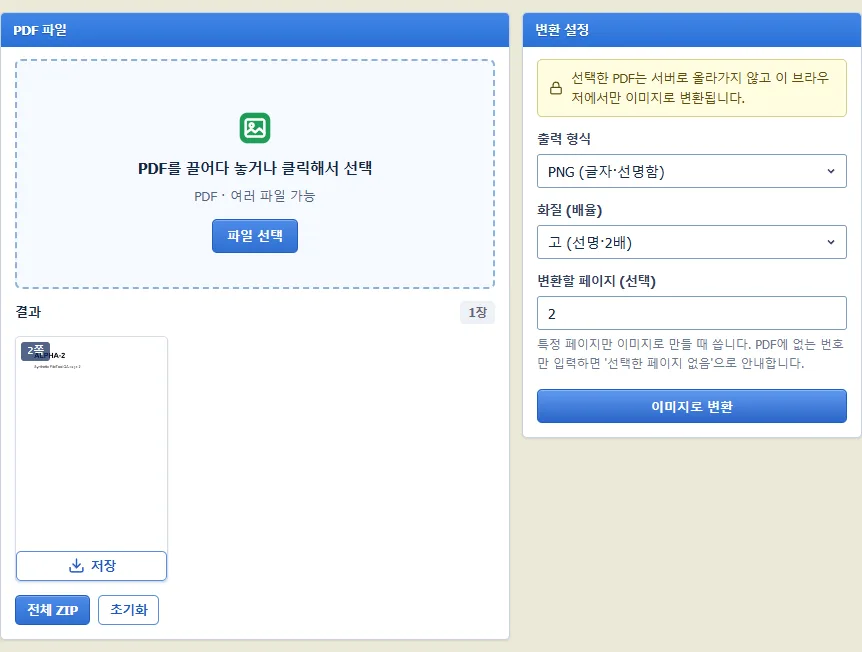
Task: Click the privacy notice text about browser-only conversion
Action: [699, 88]
